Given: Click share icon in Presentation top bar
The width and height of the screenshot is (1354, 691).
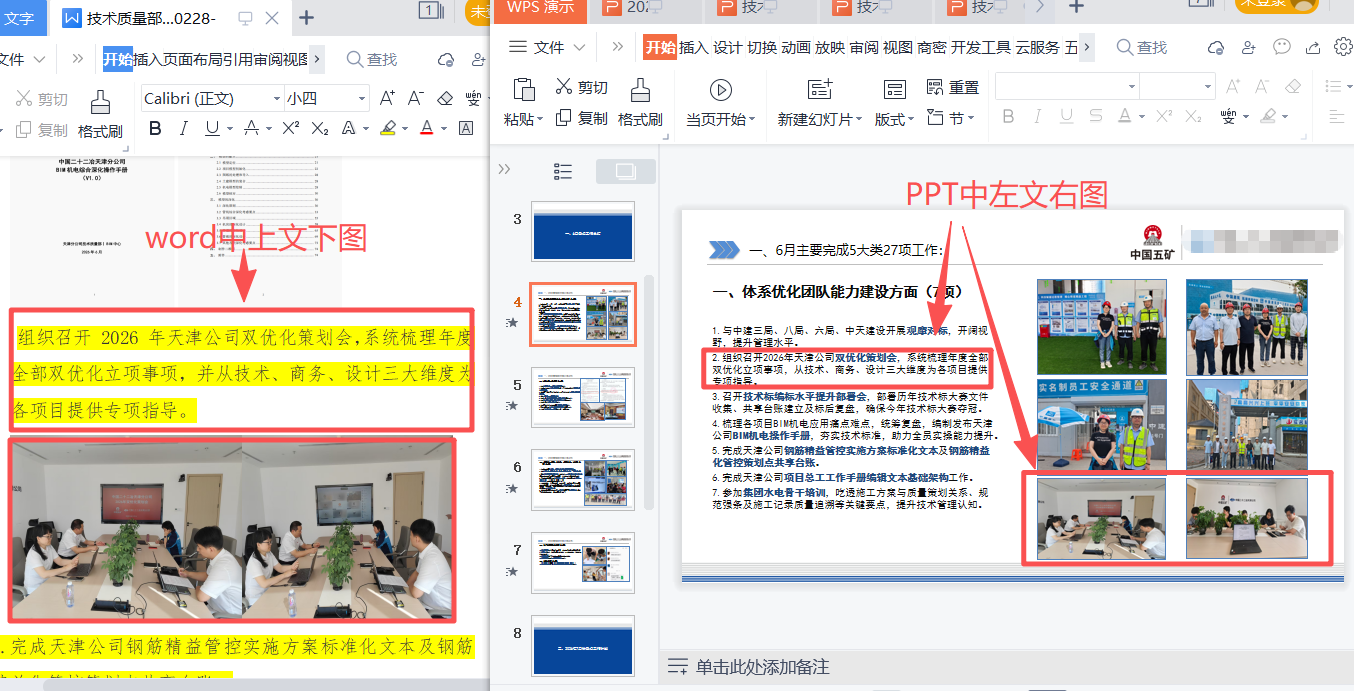Looking at the screenshot, I should pos(1313,47).
